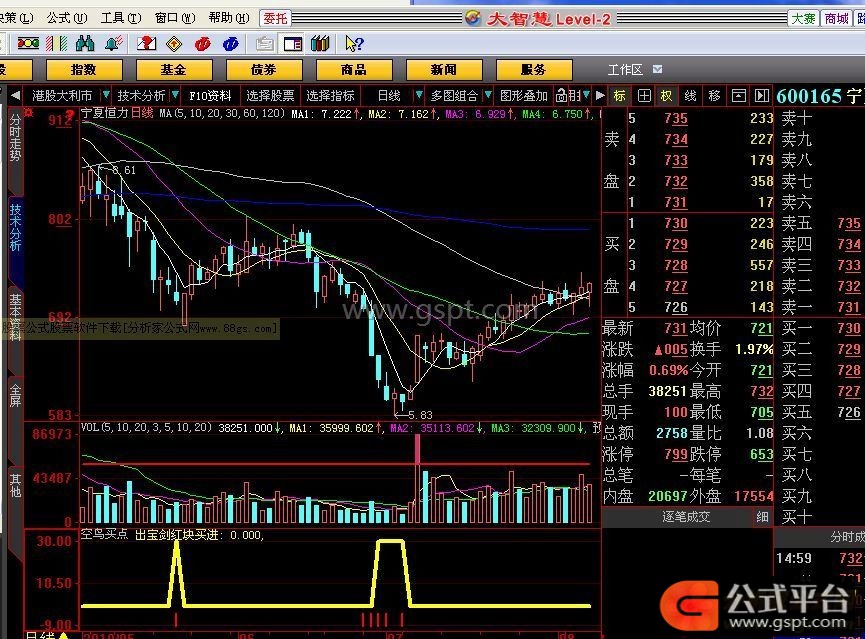Click the 港股大利市 tab label
This screenshot has height=639, width=865.
62,96
